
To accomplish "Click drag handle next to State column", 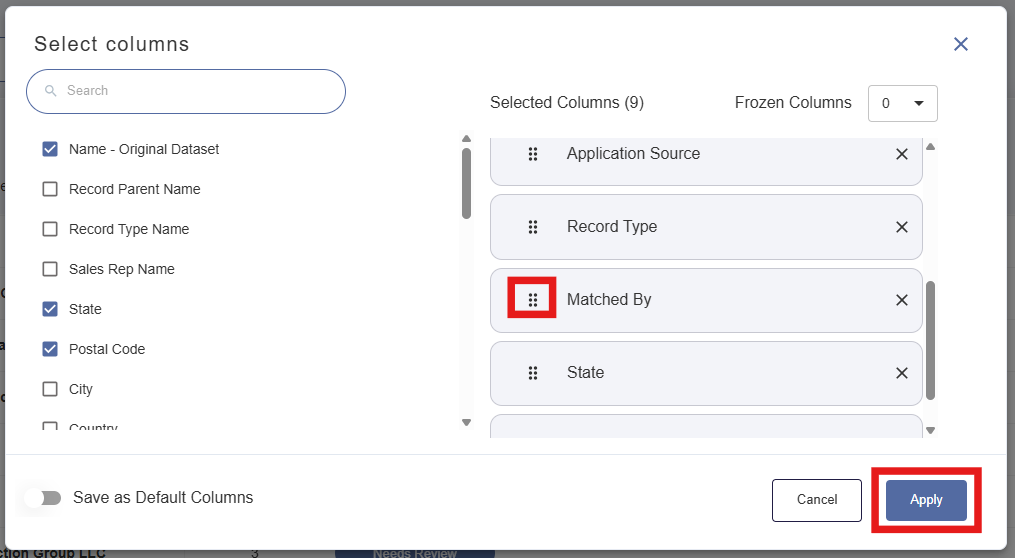I will (533, 373).
